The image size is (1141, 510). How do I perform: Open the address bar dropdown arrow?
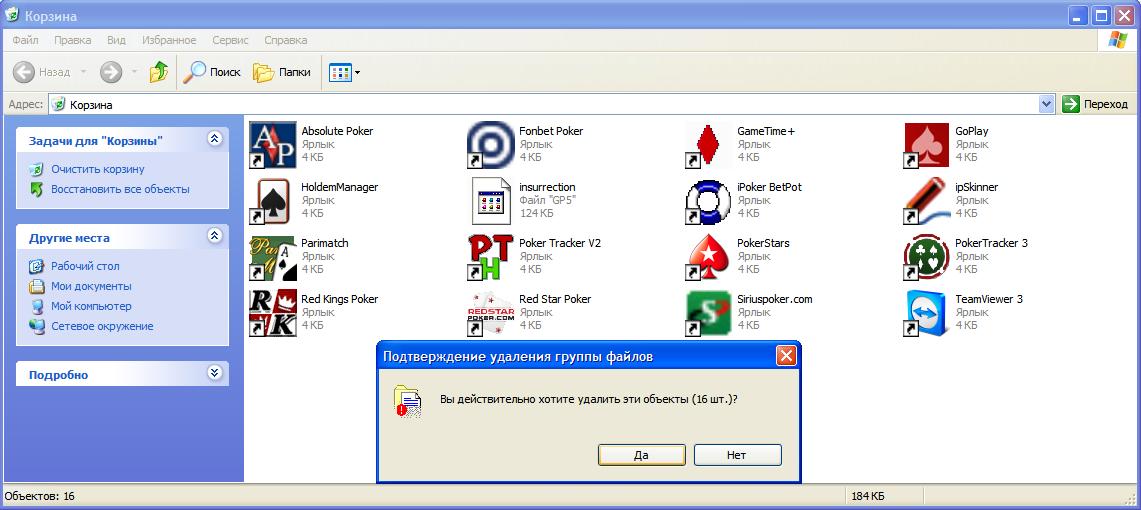1046,104
